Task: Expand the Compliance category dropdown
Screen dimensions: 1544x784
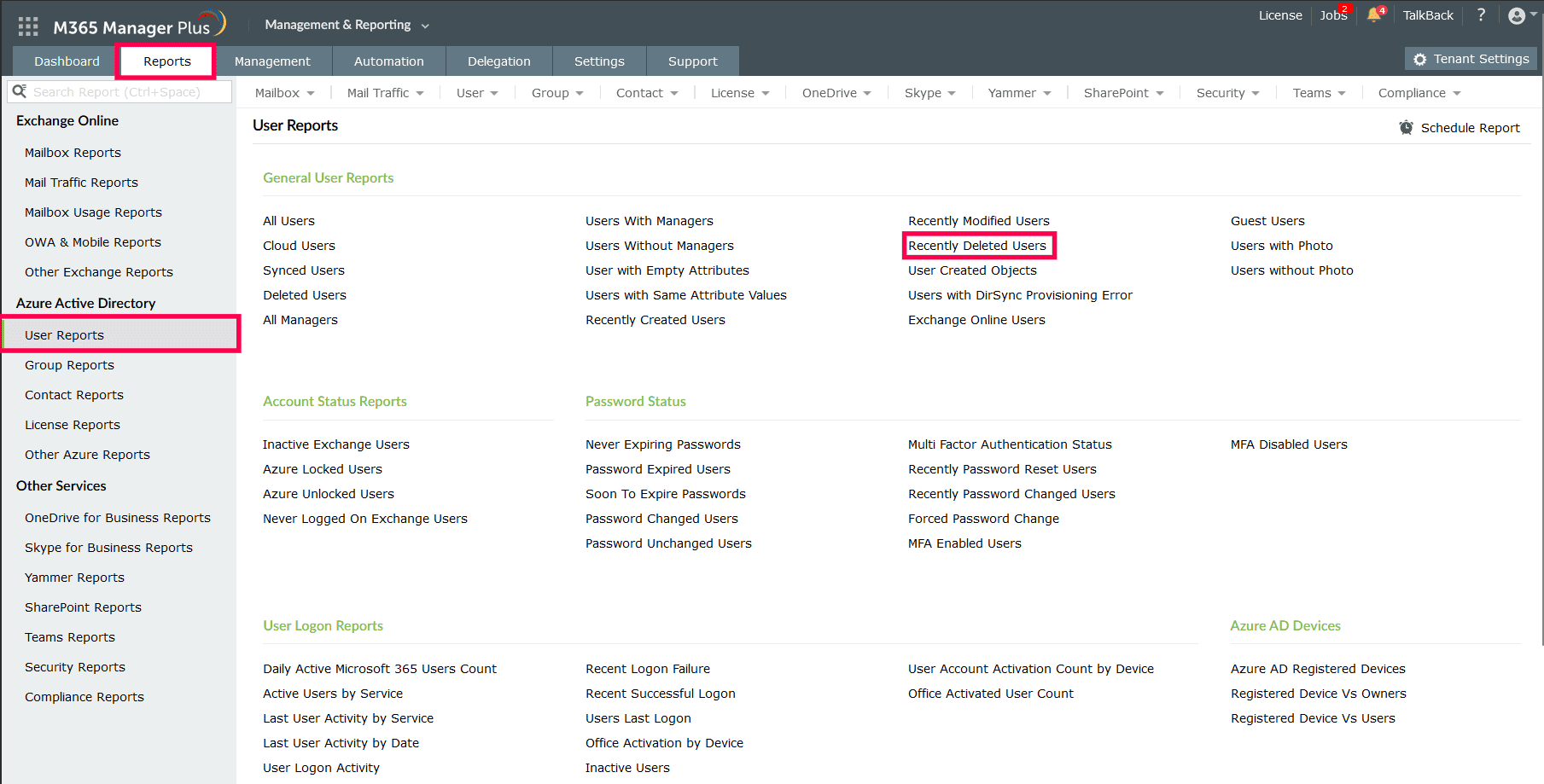Action: click(1419, 93)
